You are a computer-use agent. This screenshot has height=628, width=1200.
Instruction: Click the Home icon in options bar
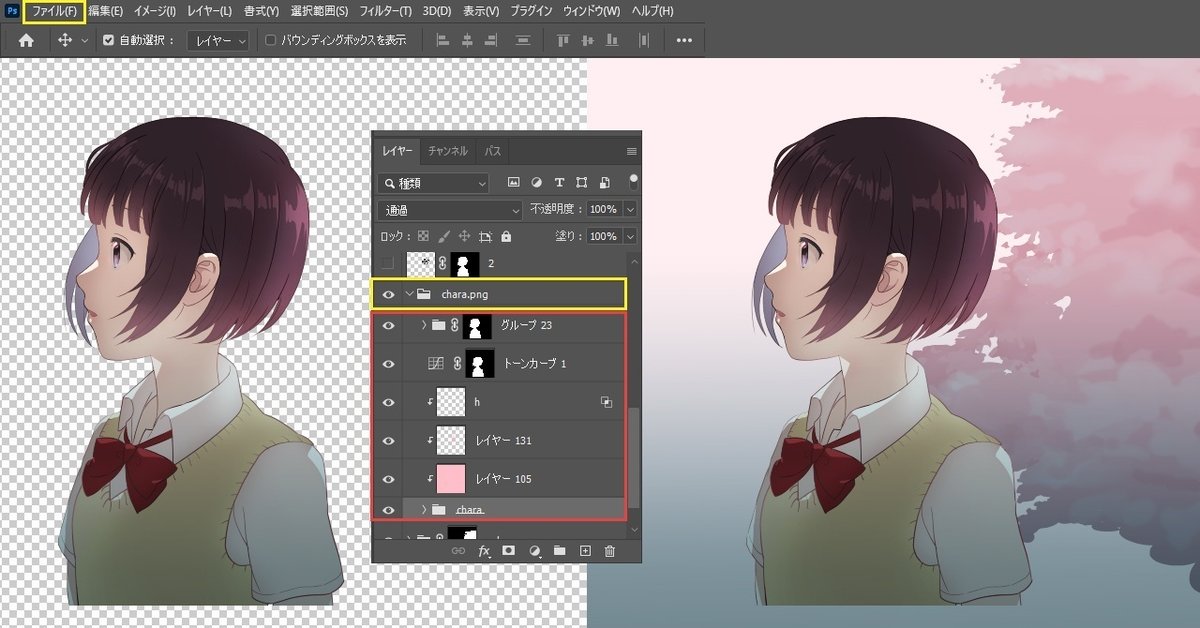click(26, 41)
